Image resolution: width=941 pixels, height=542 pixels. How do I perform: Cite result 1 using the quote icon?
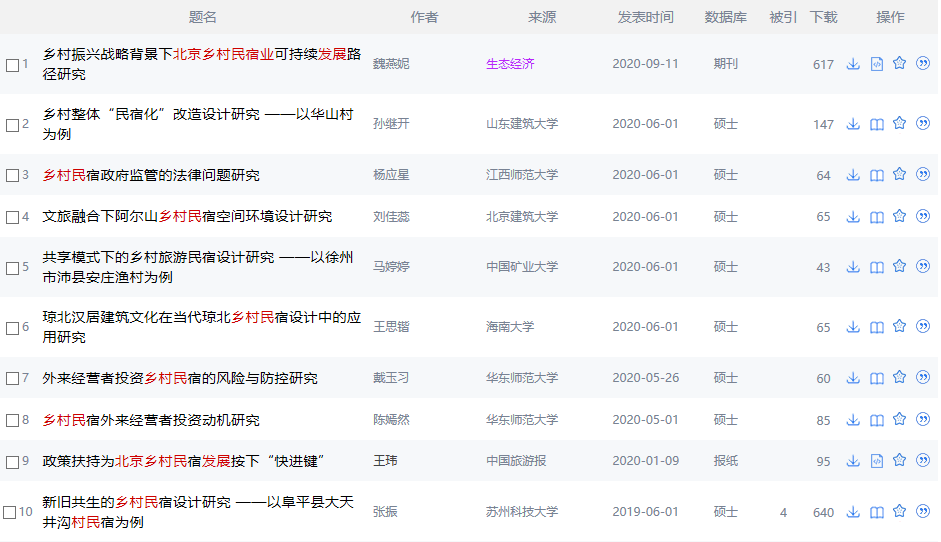click(x=923, y=63)
